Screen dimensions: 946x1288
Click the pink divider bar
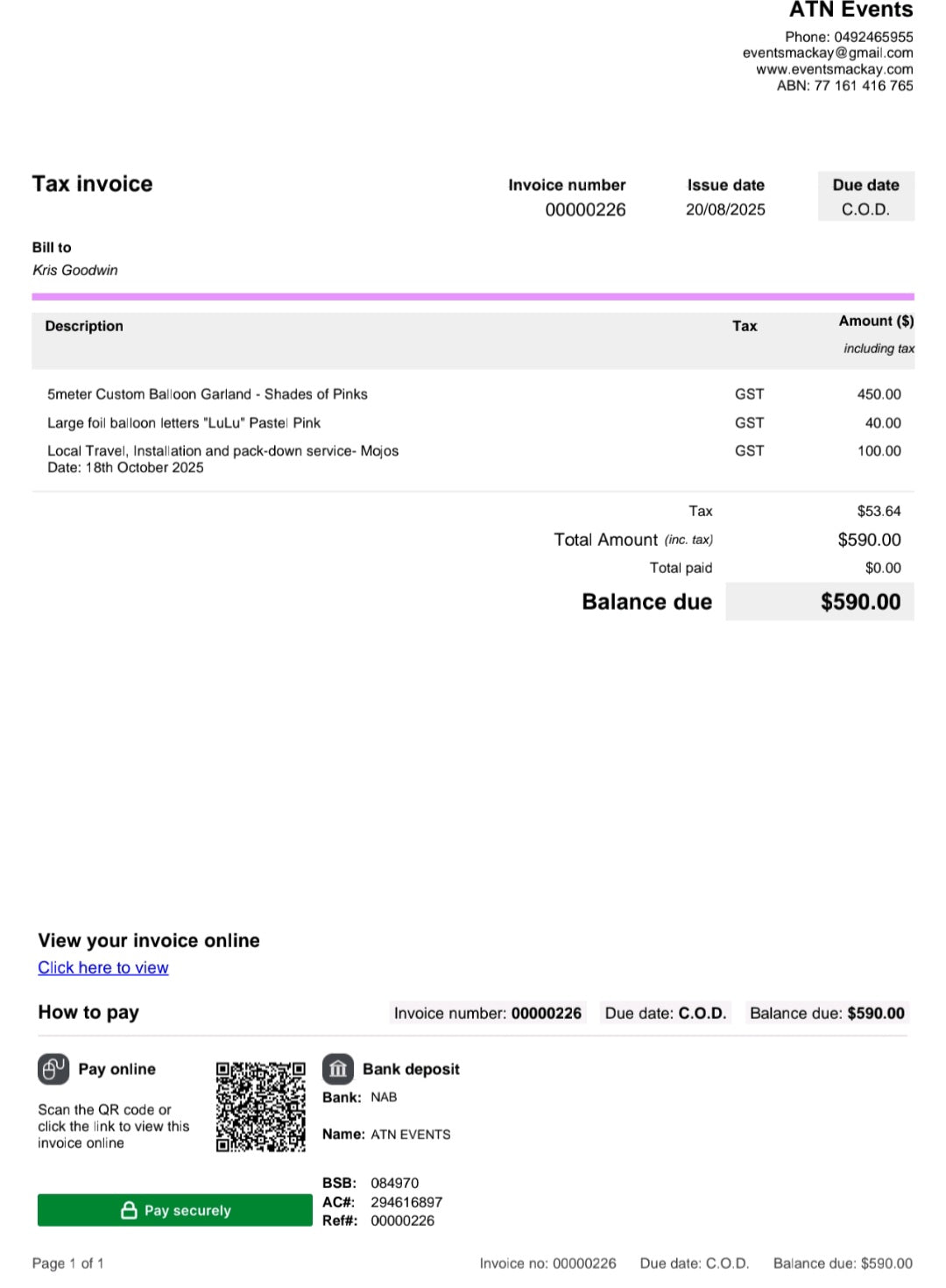[x=473, y=297]
